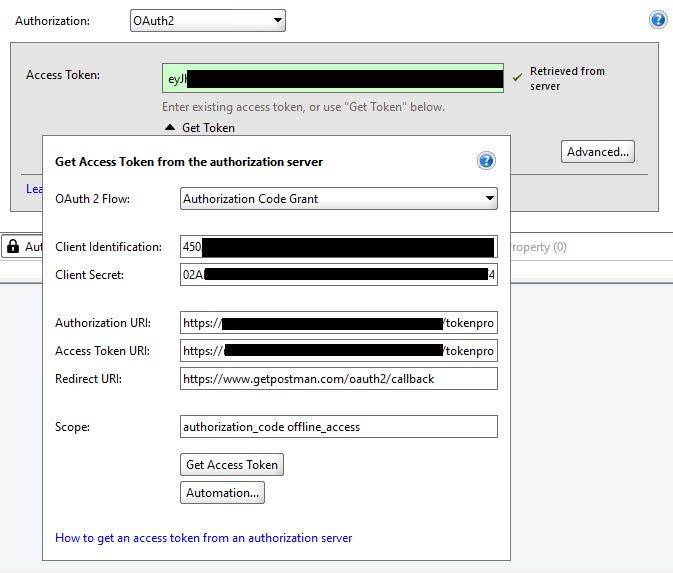673x573 pixels.
Task: Switch to the partially hidden property (0) tab
Action: [x=538, y=247]
